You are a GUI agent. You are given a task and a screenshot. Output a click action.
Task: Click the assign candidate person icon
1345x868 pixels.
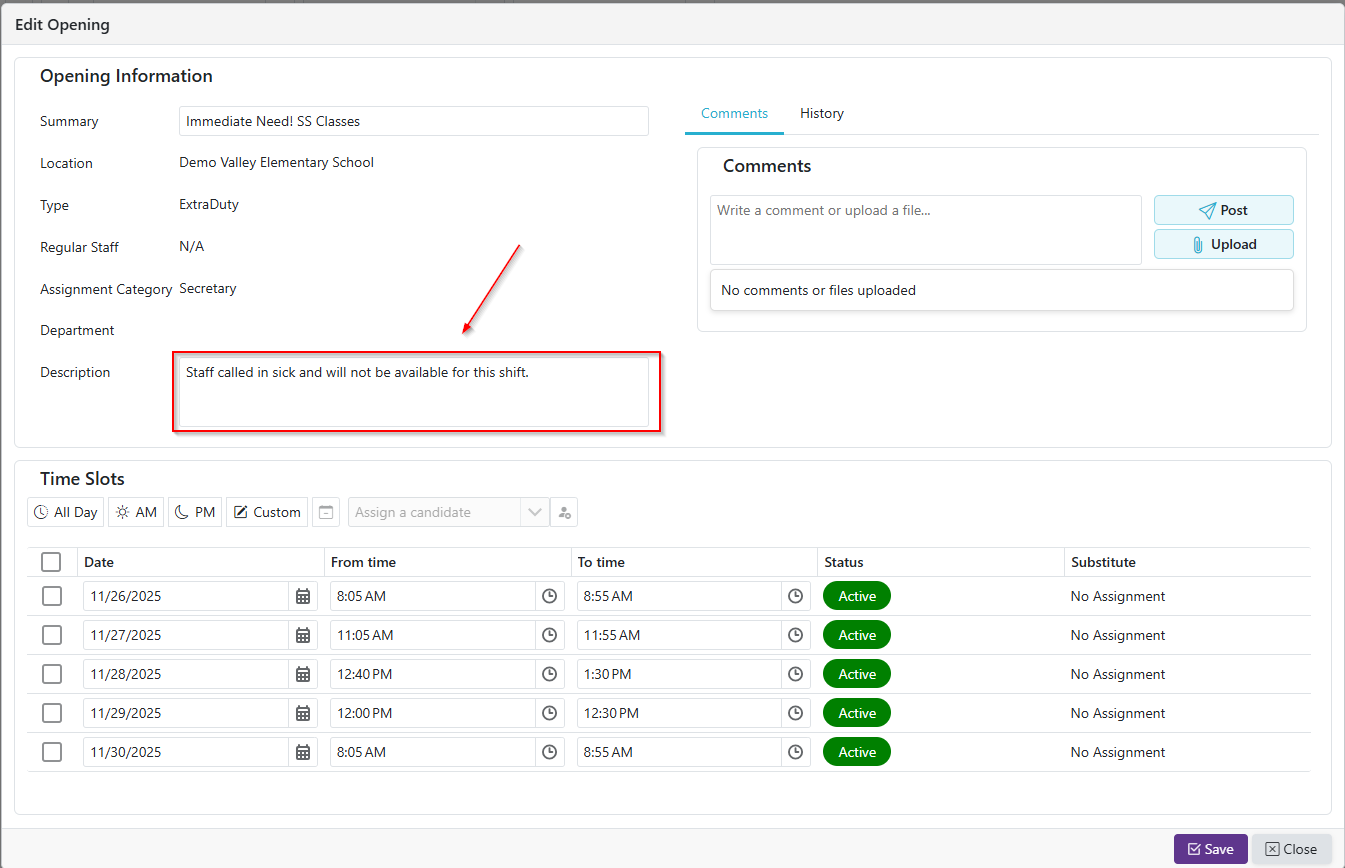(564, 512)
